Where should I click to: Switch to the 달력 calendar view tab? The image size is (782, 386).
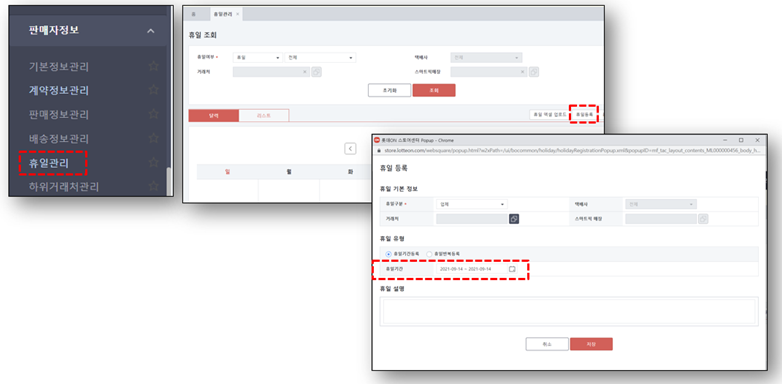click(213, 115)
